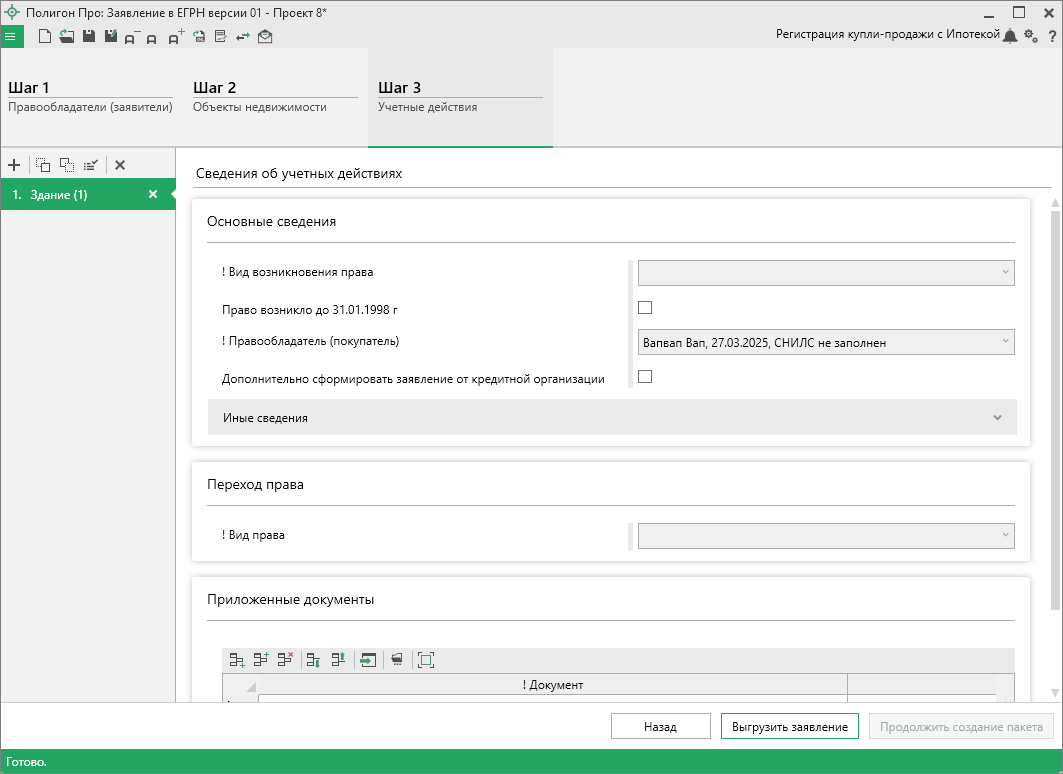Click the new document icon in toolbar
The height and width of the screenshot is (774, 1063).
coord(44,37)
